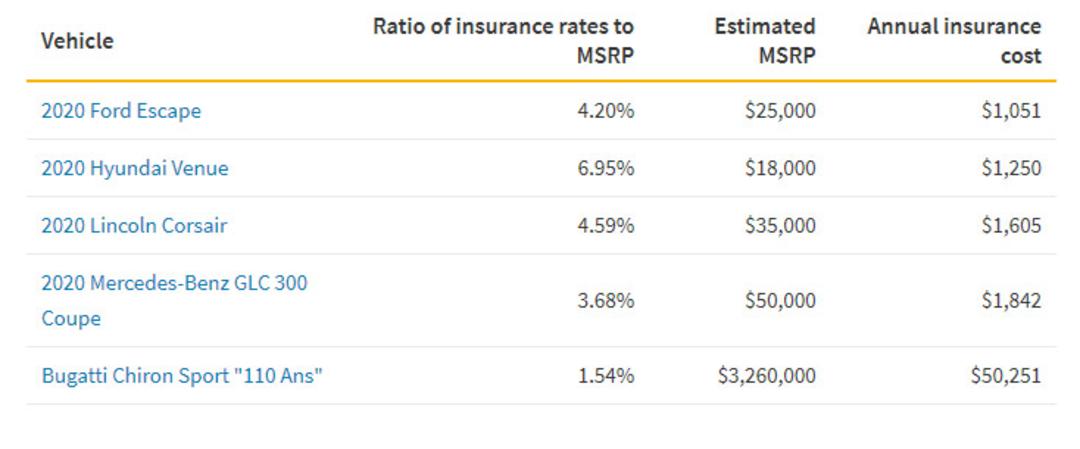Click the Estimated MSRP column header

(765, 41)
